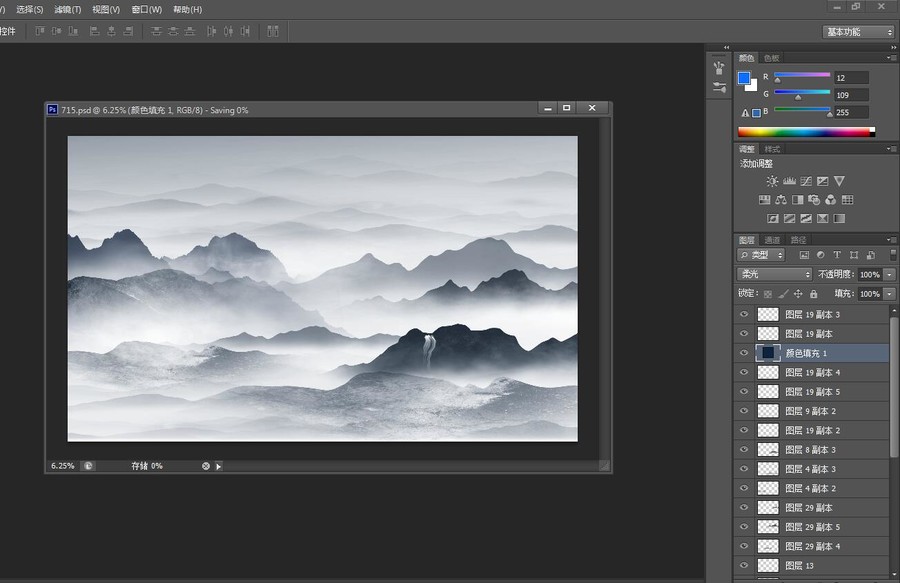Image resolution: width=900 pixels, height=583 pixels.
Task: Click the align left edges icon
Action: click(x=95, y=31)
